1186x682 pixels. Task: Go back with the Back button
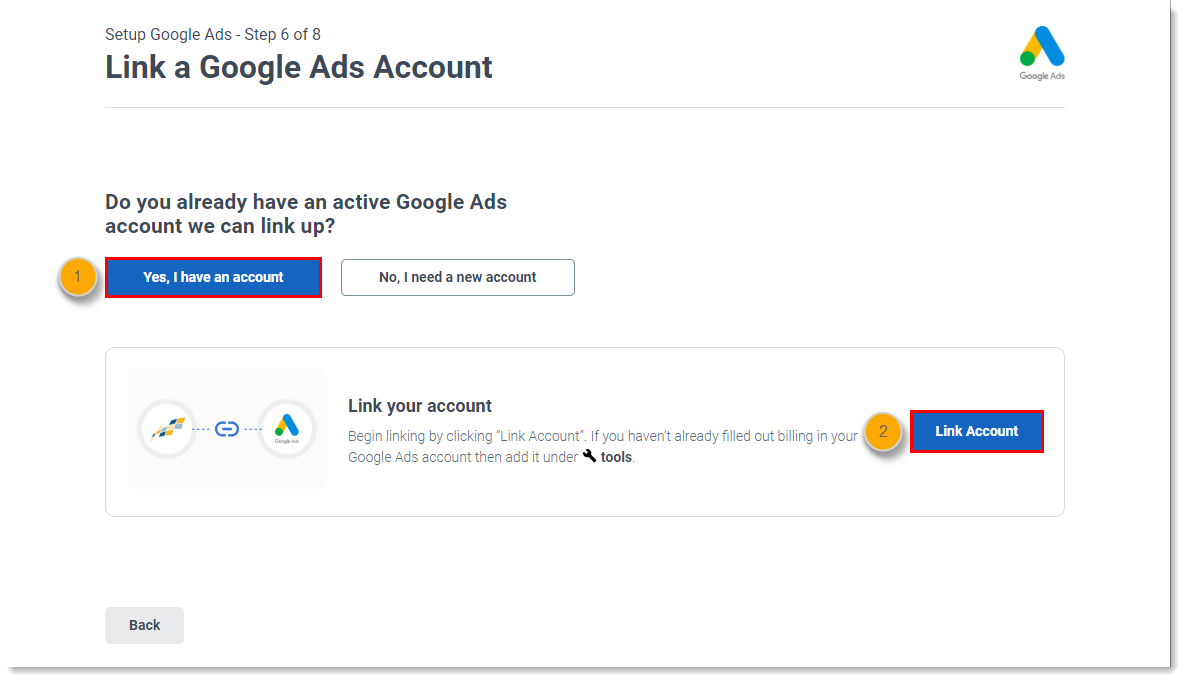[x=144, y=625]
